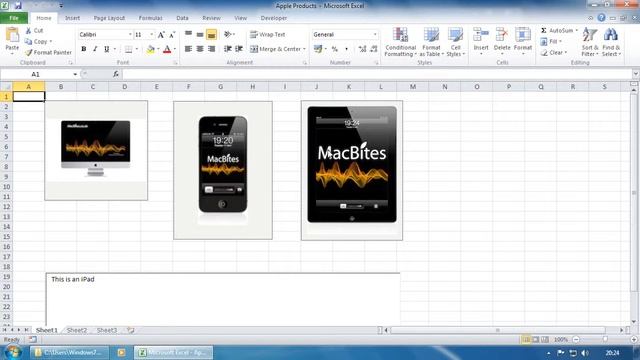Toggle Italic formatting

[x=95, y=49]
